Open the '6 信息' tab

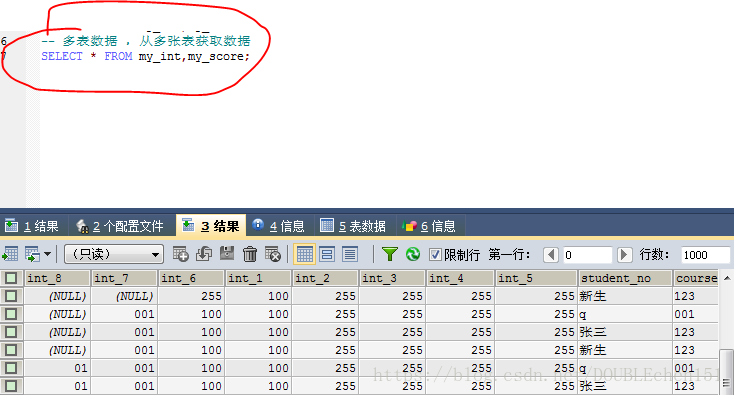coord(429,226)
